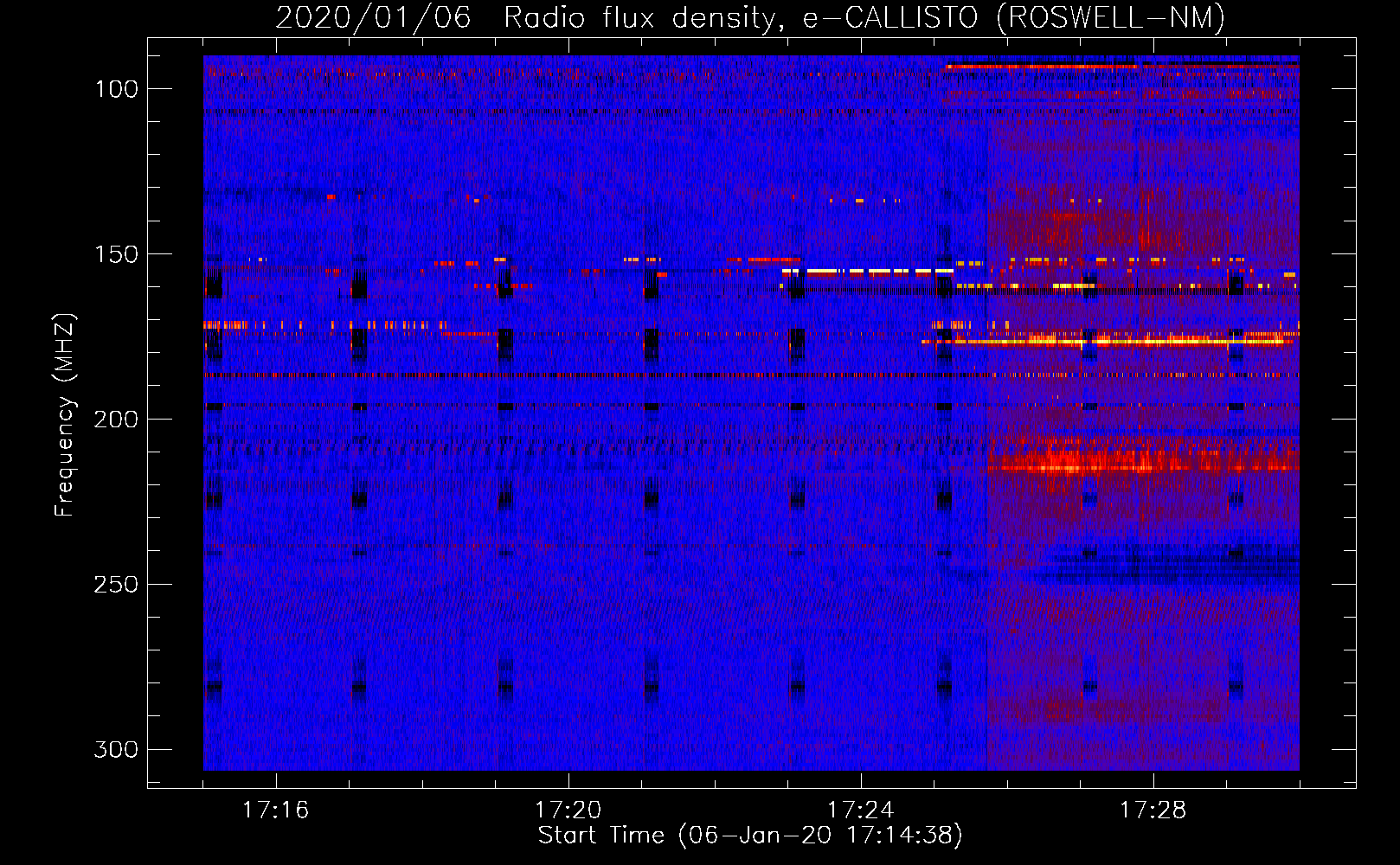Click the yellow emission line near 177 MHz
The height and width of the screenshot is (865, 1400).
pos(1109,342)
